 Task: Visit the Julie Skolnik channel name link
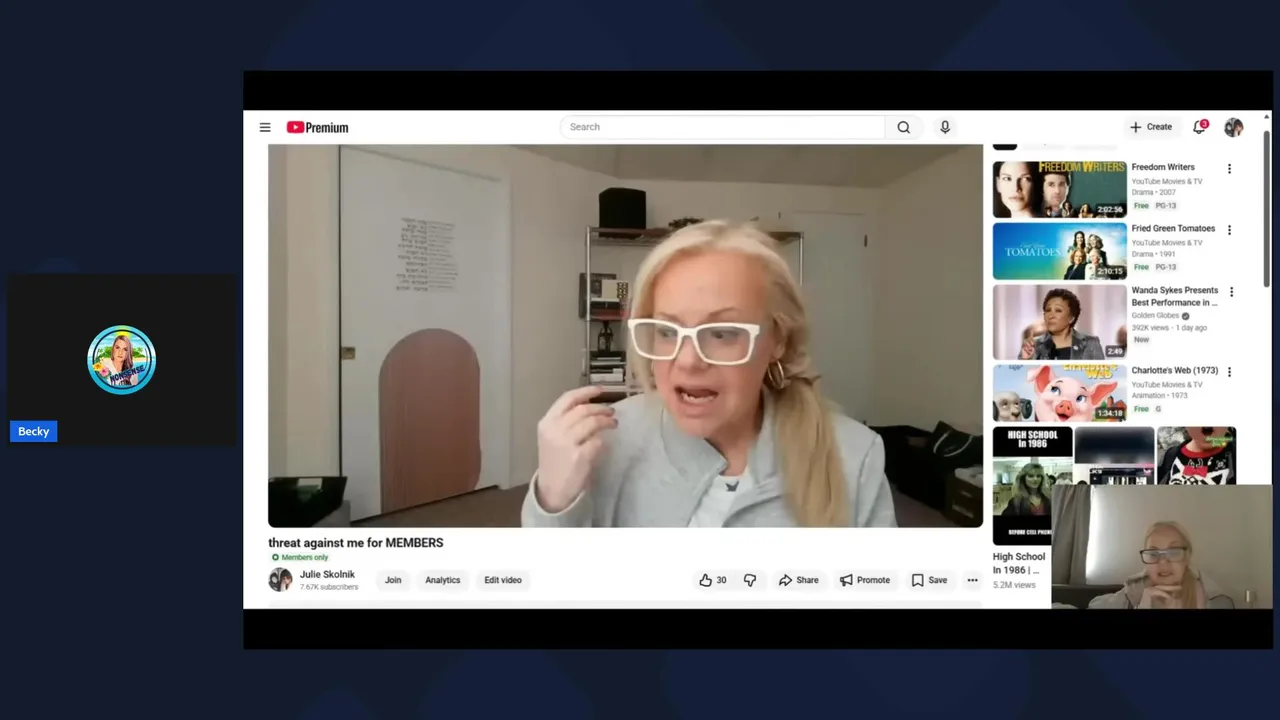[x=327, y=575]
